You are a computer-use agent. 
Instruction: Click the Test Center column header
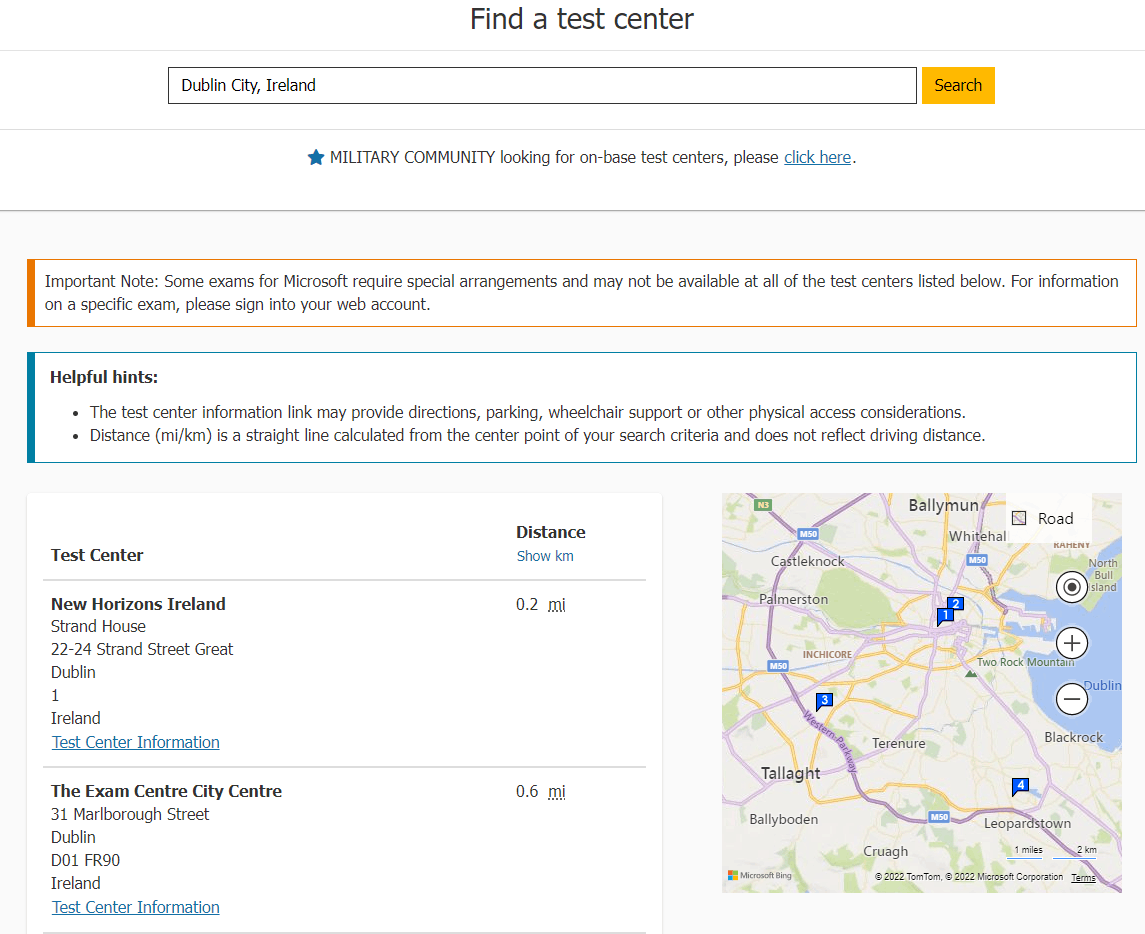97,555
